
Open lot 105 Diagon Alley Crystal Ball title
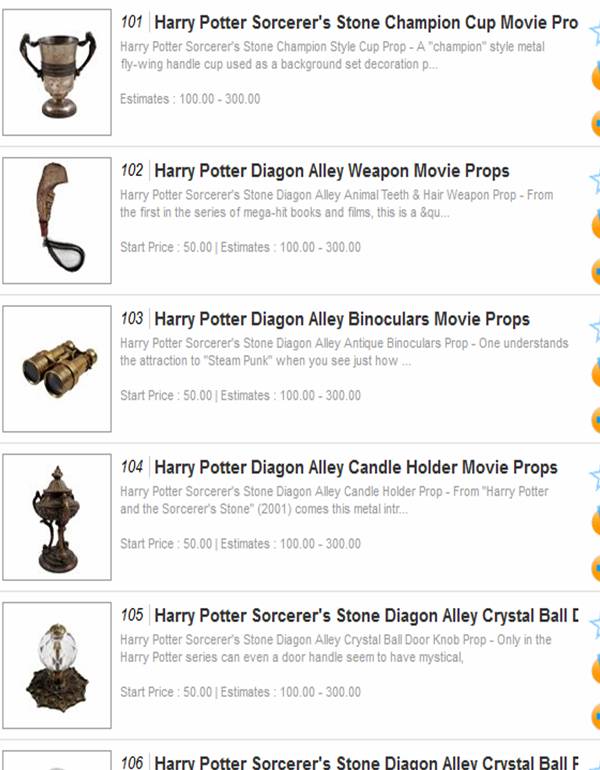366,616
